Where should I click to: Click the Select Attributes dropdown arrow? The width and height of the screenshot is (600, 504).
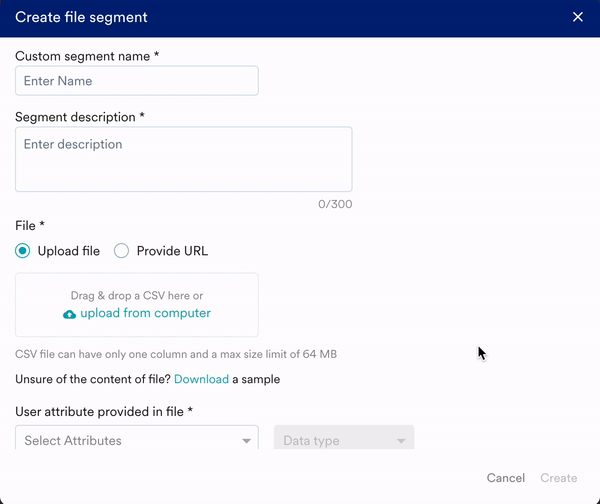pyautogui.click(x=247, y=441)
